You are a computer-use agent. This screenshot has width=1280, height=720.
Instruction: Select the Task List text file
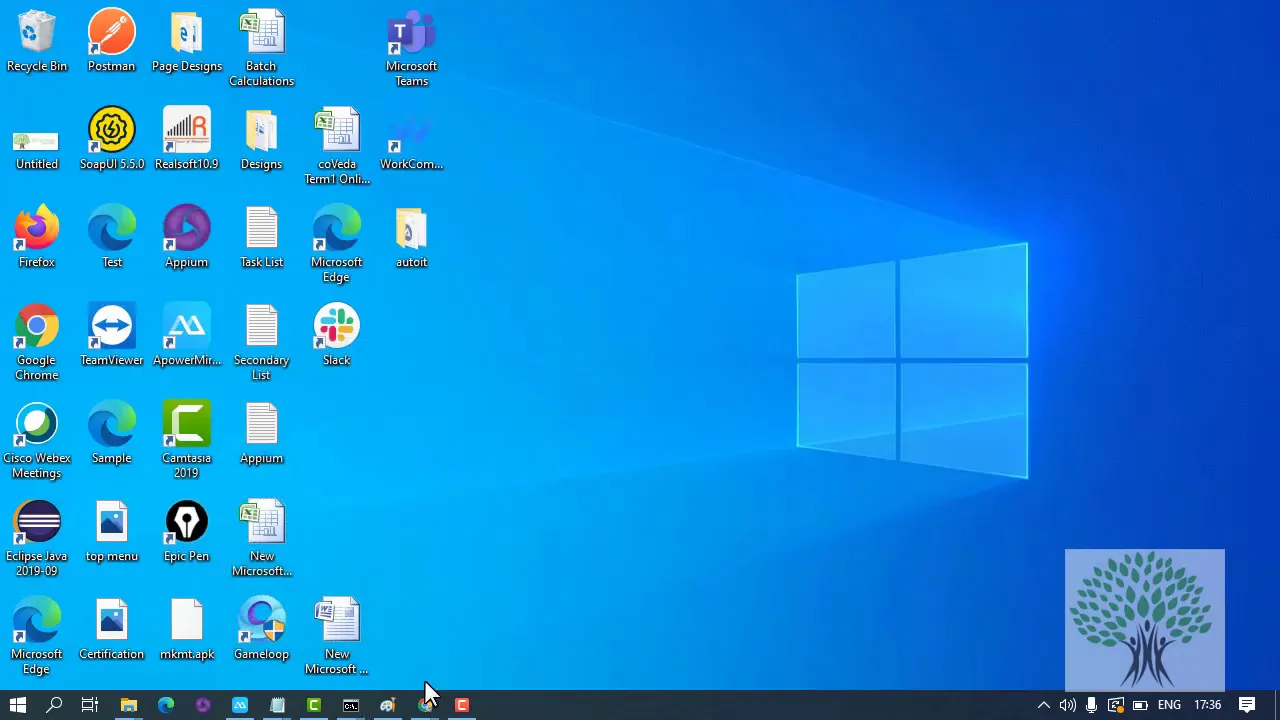click(x=261, y=238)
